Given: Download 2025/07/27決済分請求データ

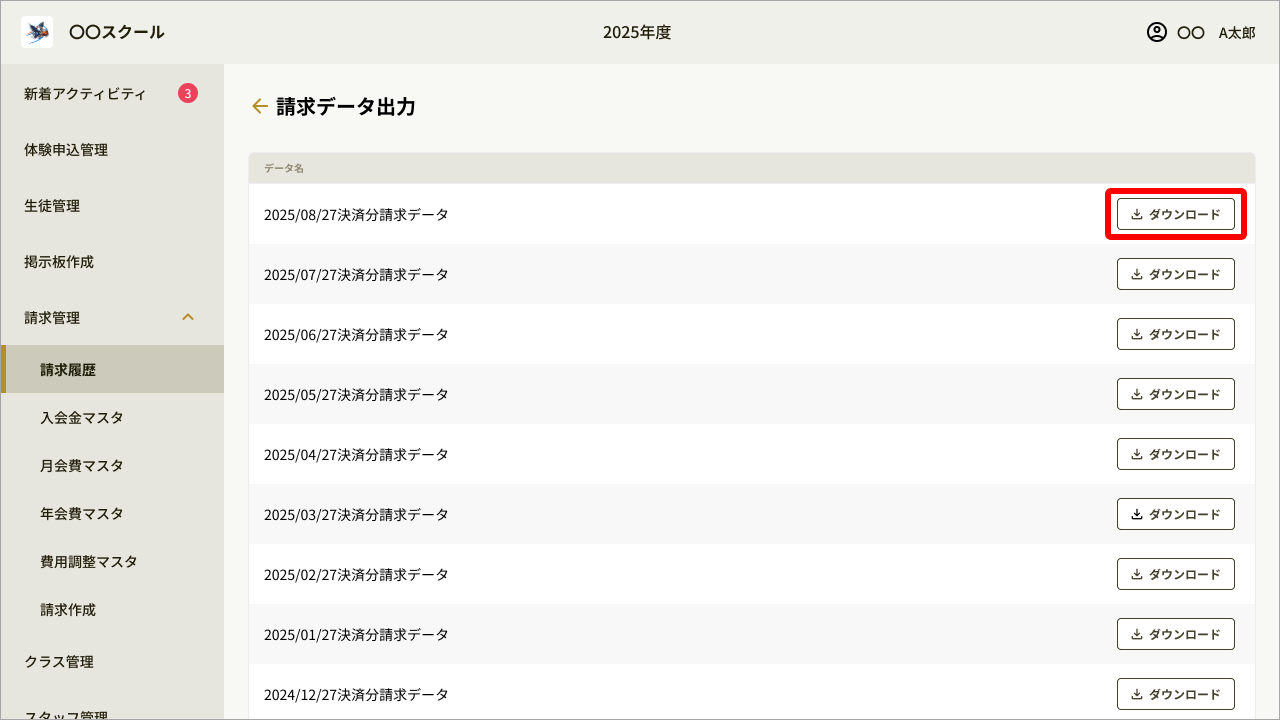Looking at the screenshot, I should 1175,274.
